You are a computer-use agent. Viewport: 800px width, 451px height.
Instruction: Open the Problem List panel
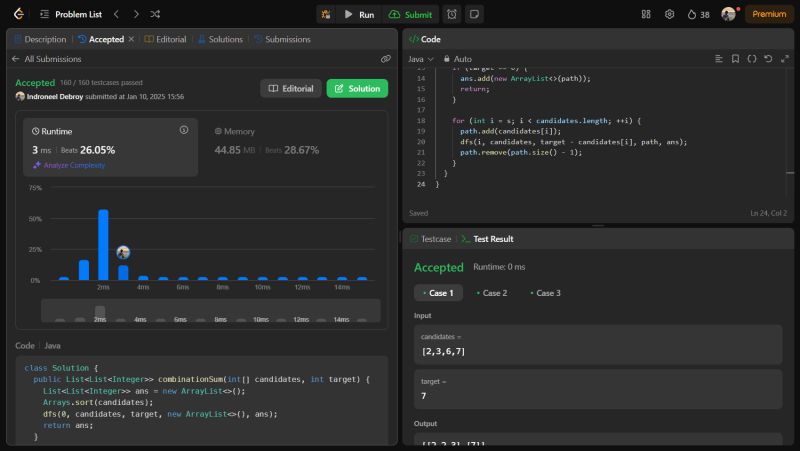[x=71, y=14]
